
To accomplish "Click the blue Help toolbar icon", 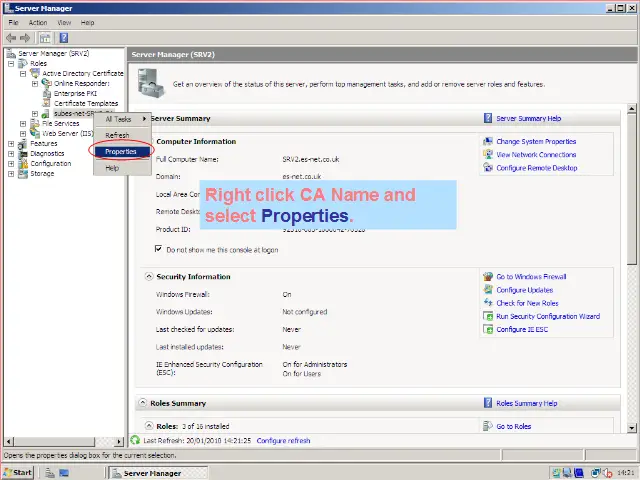I will point(64,38).
